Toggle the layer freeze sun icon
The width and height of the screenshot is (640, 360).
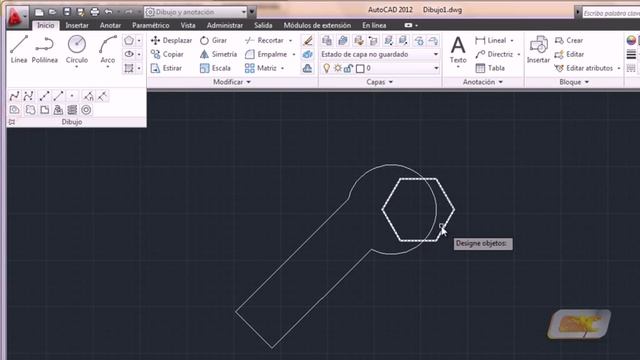pyautogui.click(x=338, y=68)
